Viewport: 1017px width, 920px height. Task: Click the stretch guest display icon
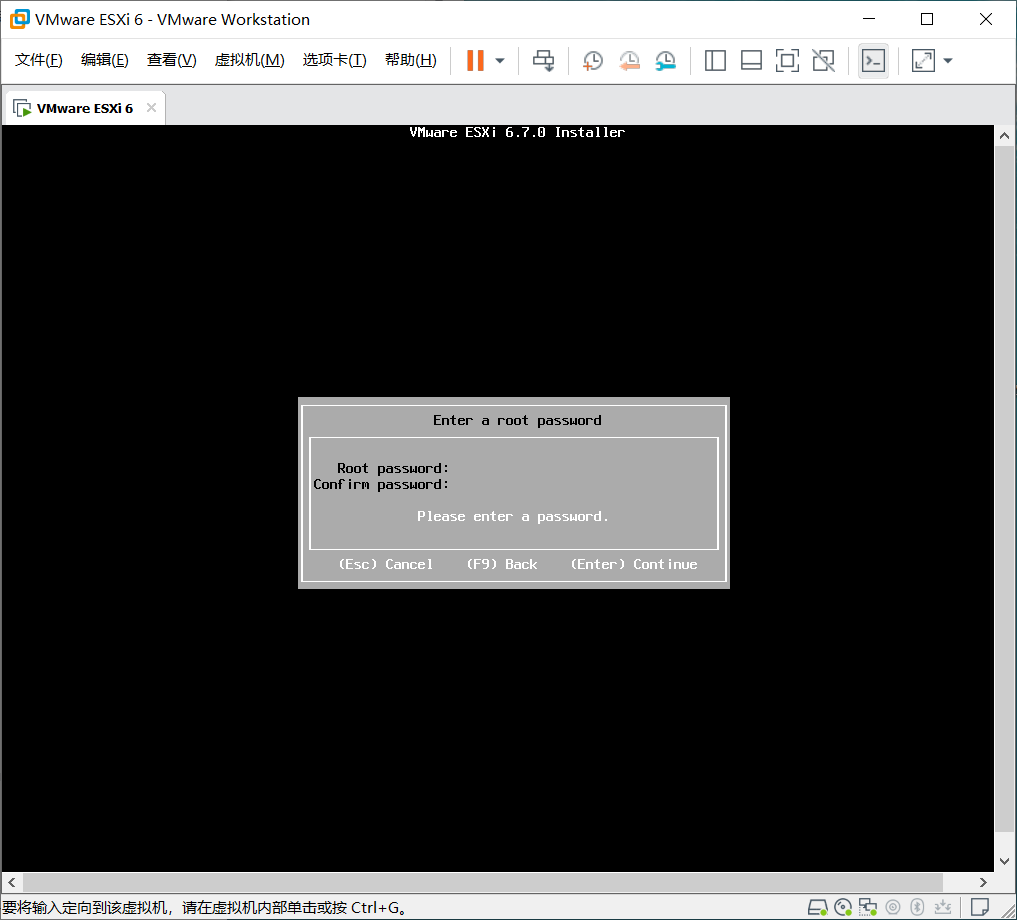(922, 61)
